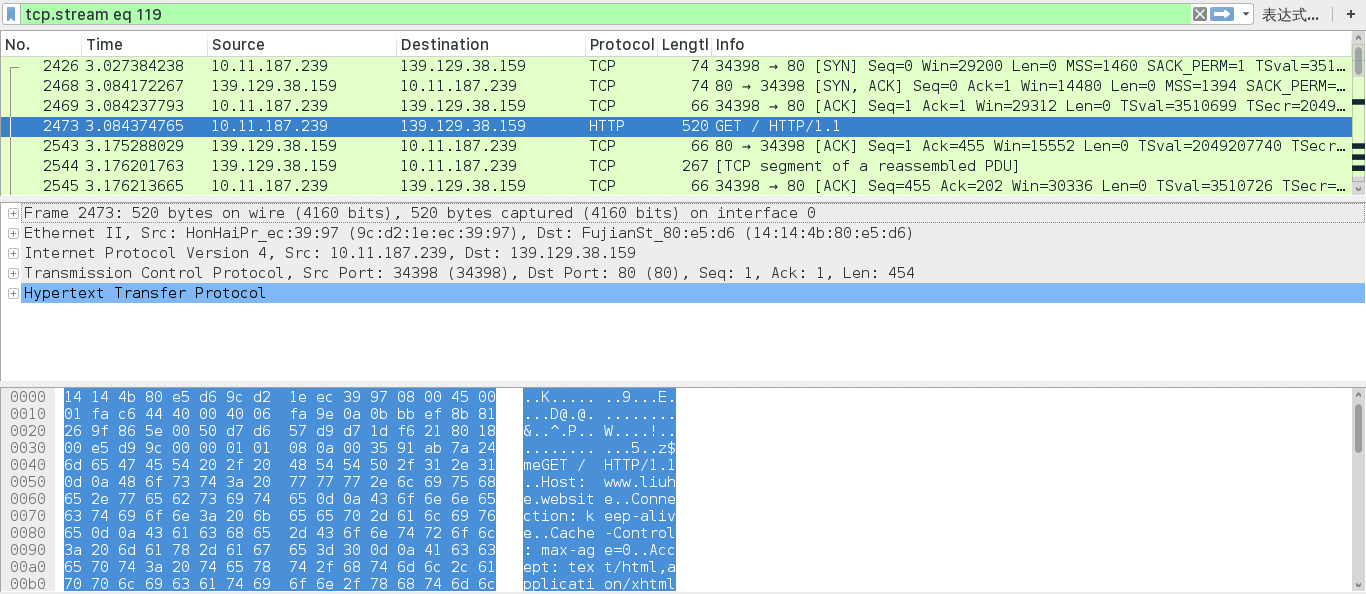Sort by the Info column header
Screen dimensions: 1366x594
(1031, 45)
